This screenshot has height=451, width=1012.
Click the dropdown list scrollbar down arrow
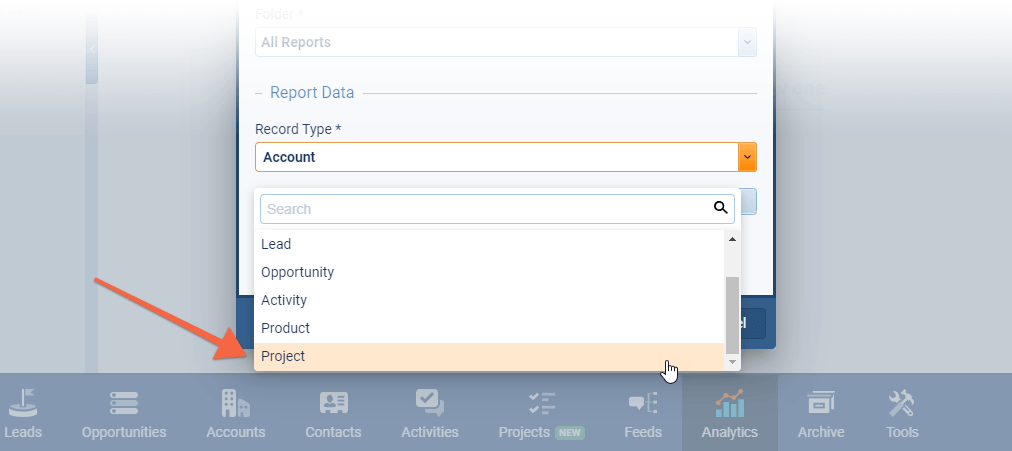(x=732, y=361)
